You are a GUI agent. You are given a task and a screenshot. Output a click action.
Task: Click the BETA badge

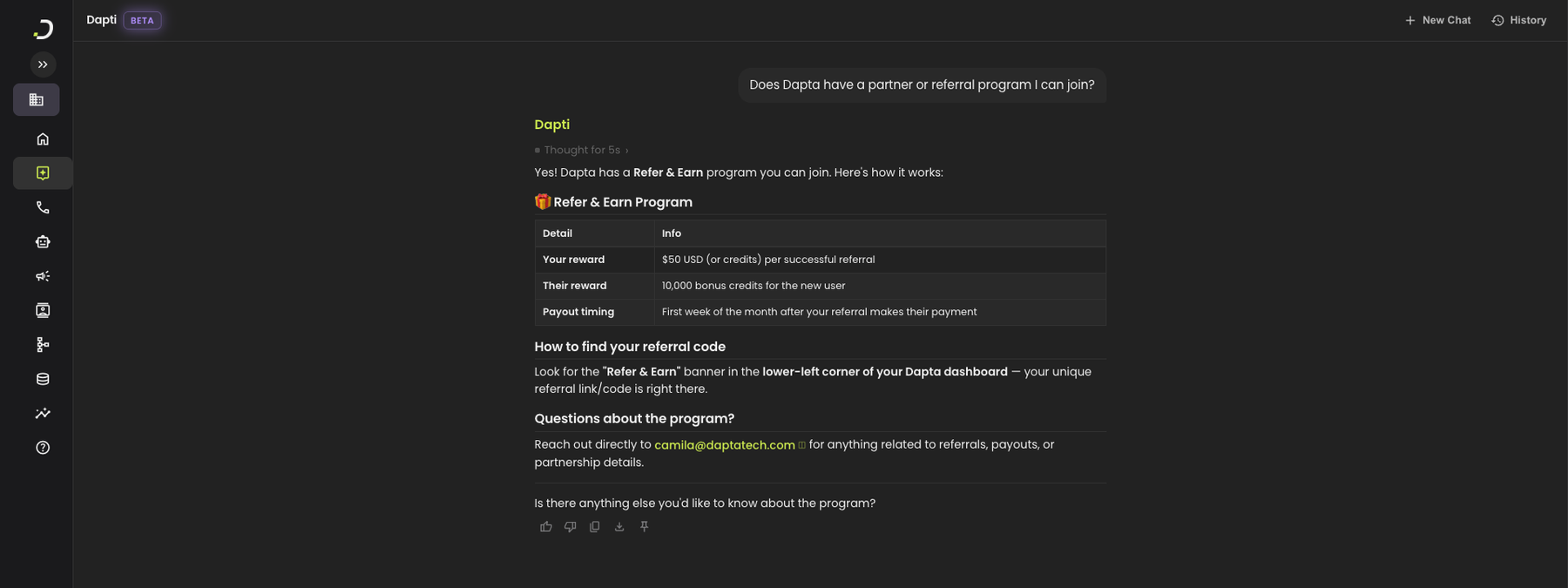(142, 20)
